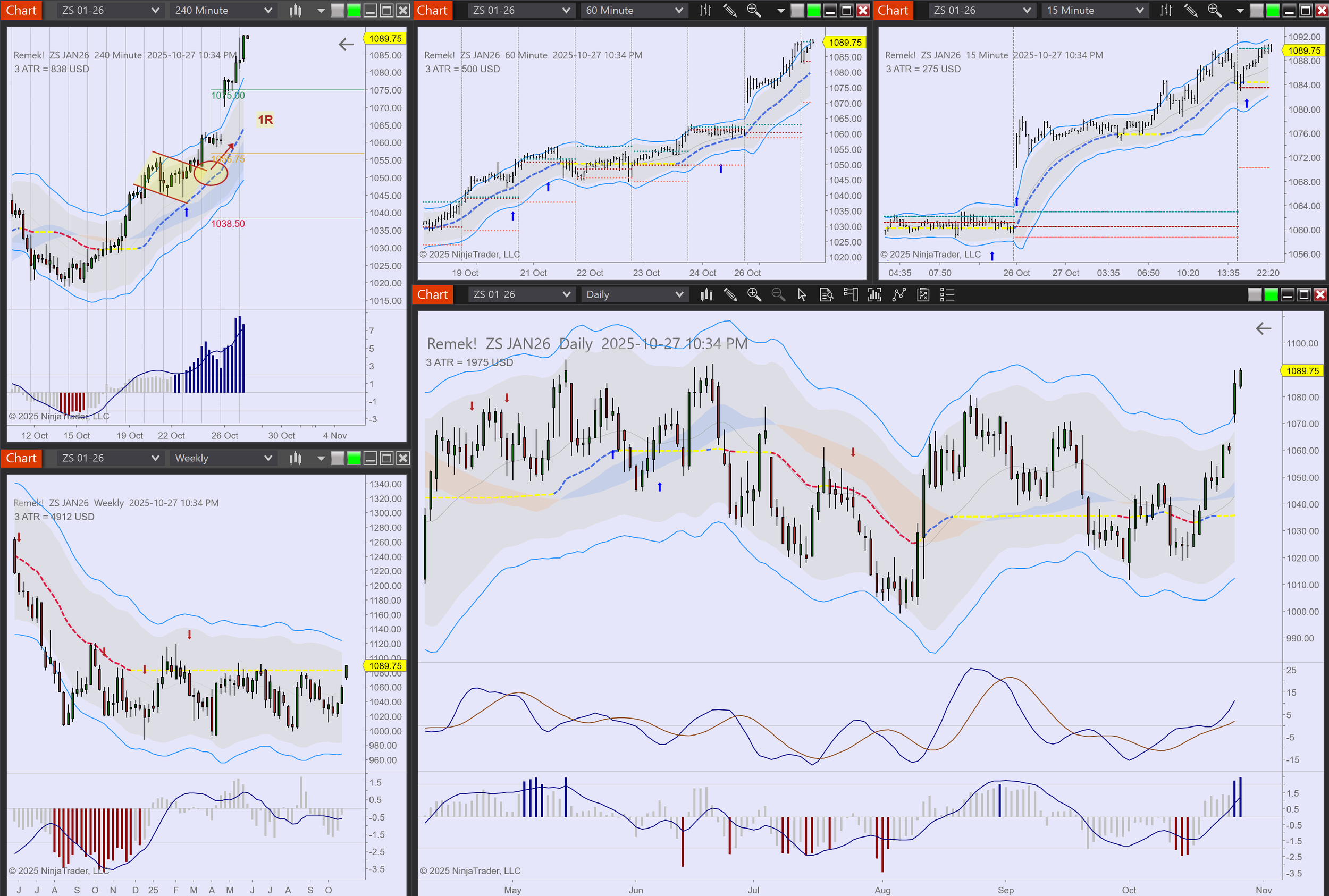Click back arrow on 240 Minute chart
This screenshot has width=1329, height=896.
click(346, 44)
